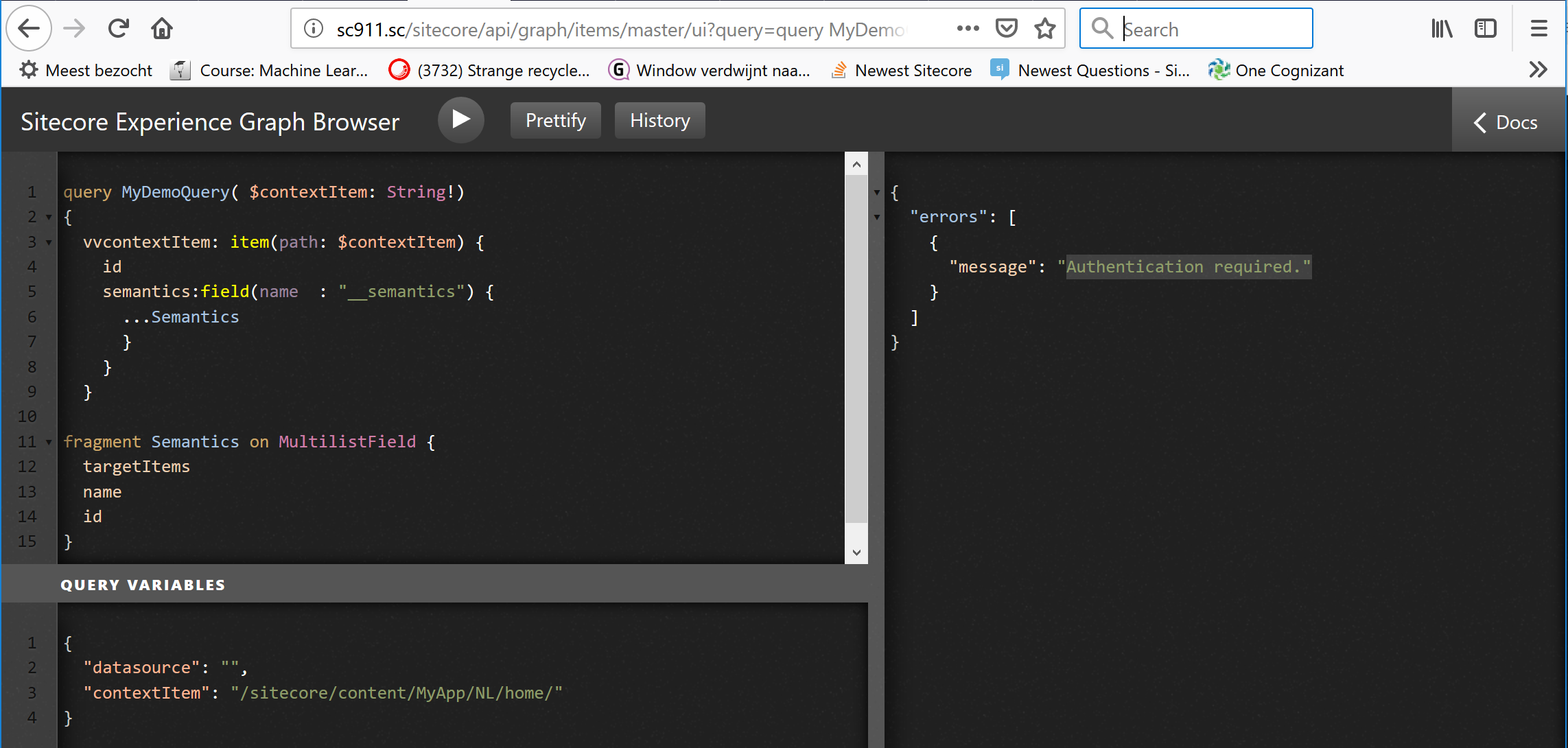The height and width of the screenshot is (748, 1568).
Task: Click the "errors" key in result pane
Action: tap(948, 217)
